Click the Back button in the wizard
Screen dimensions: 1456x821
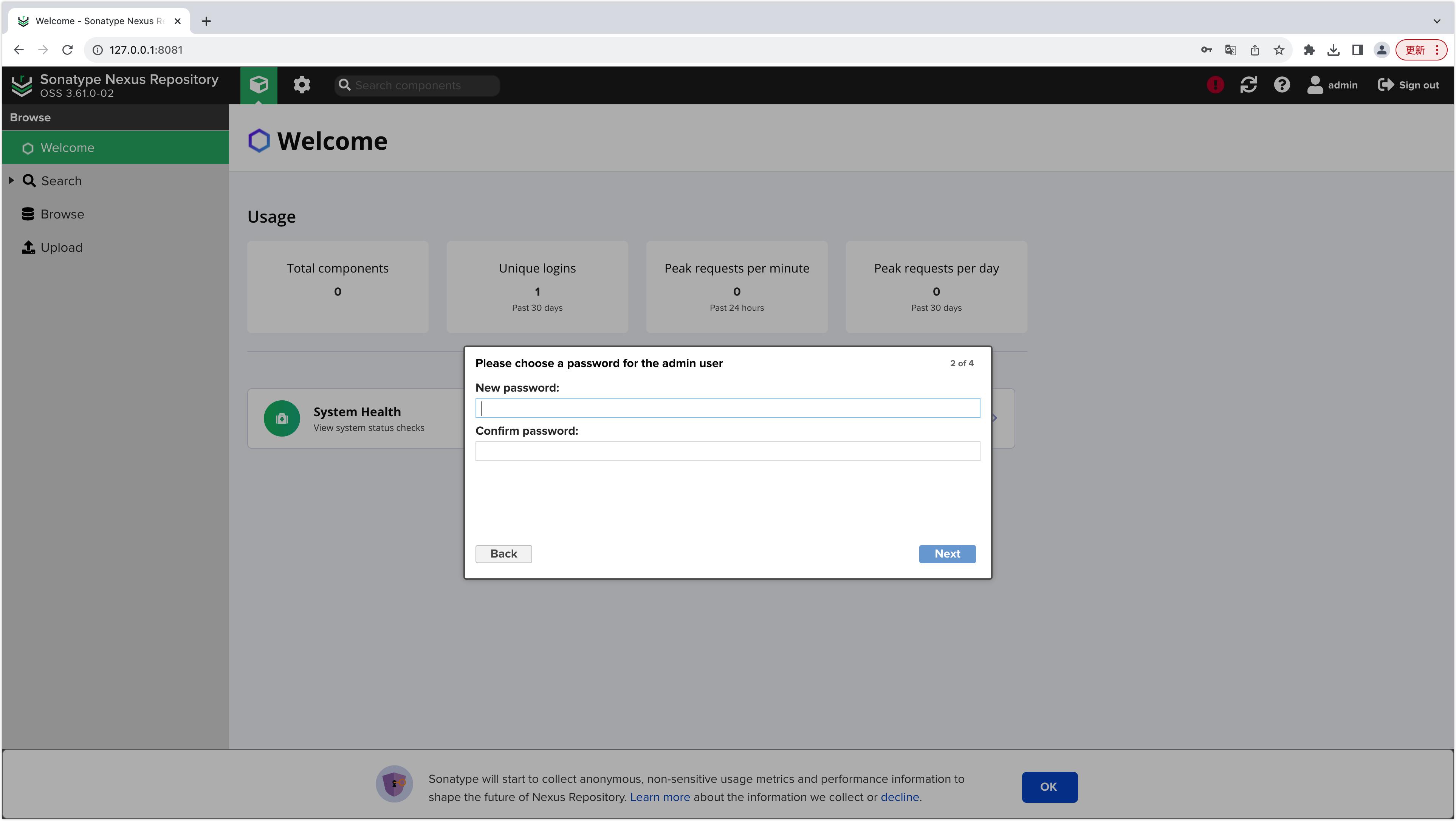pyautogui.click(x=503, y=554)
